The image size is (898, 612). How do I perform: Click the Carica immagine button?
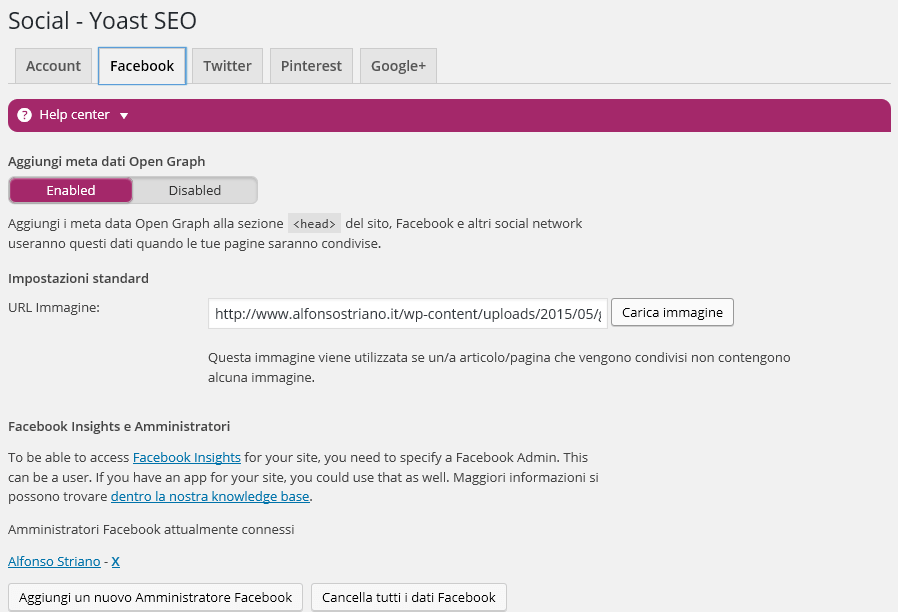pyautogui.click(x=672, y=312)
